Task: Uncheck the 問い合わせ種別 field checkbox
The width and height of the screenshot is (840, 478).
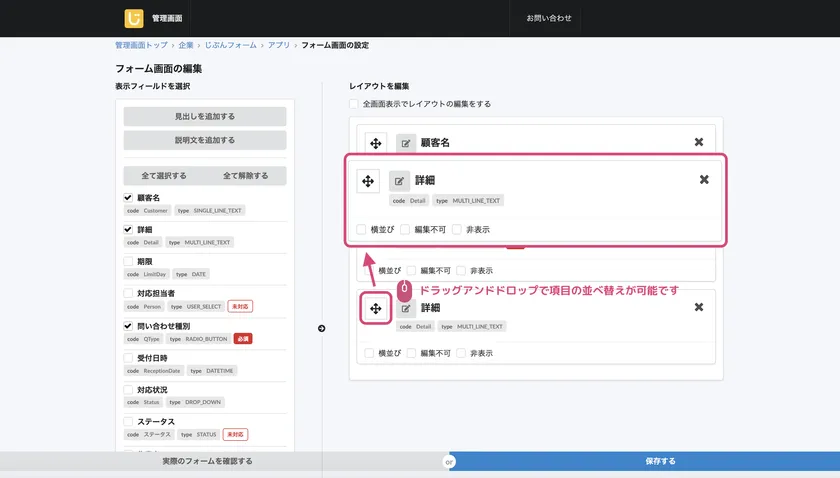Action: click(x=128, y=326)
